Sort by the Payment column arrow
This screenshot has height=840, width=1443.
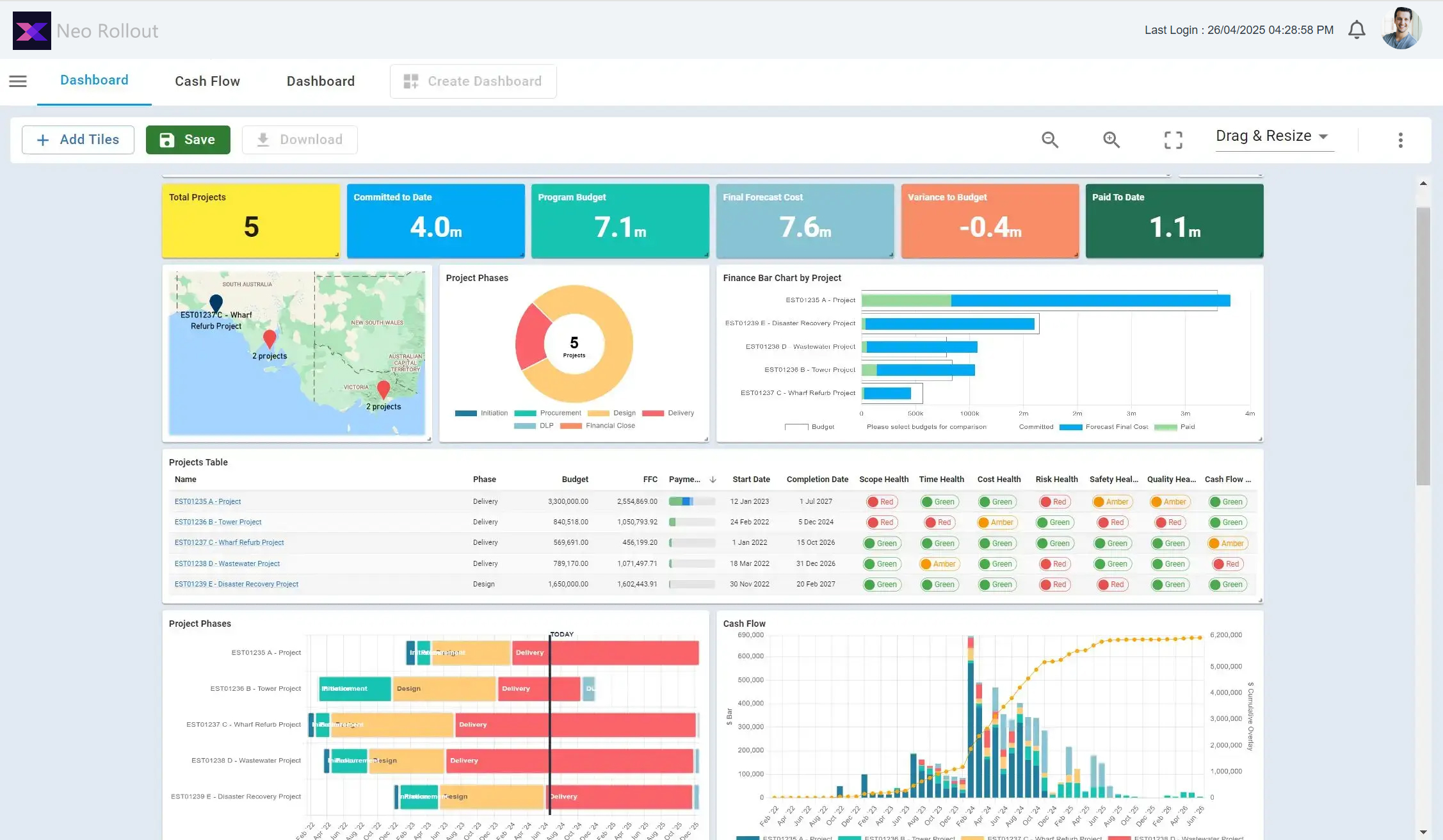point(713,480)
